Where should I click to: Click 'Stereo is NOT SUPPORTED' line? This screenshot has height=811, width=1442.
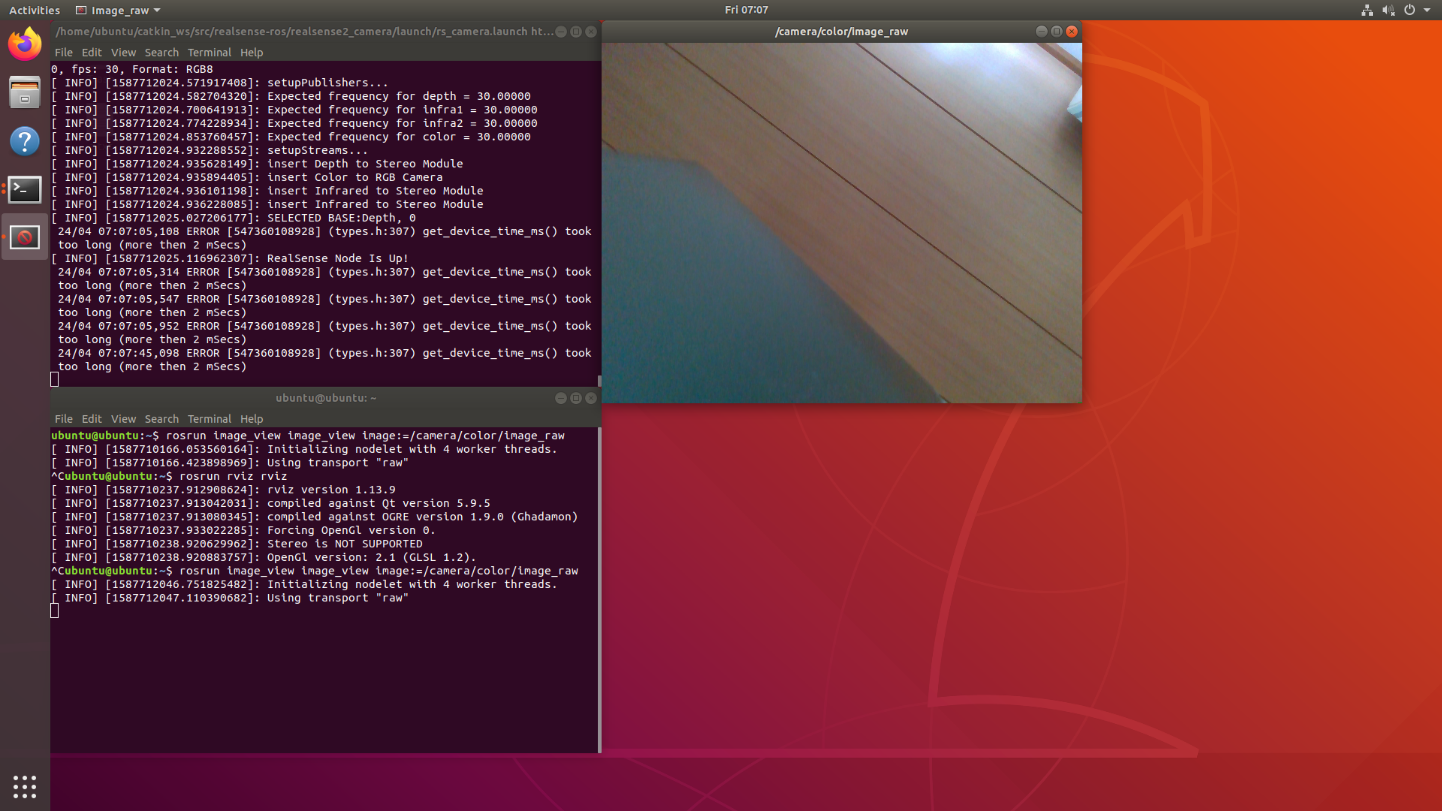click(x=237, y=544)
